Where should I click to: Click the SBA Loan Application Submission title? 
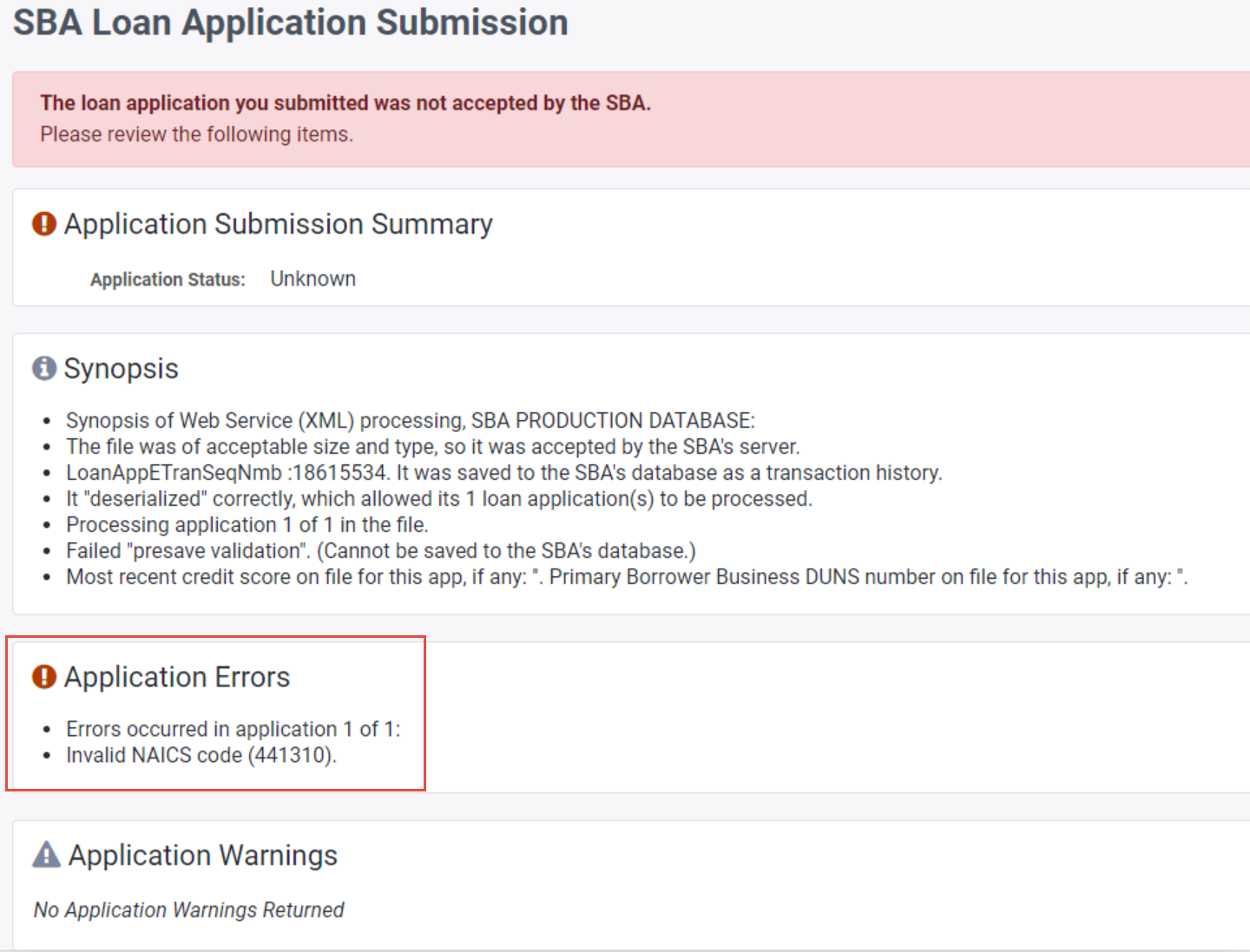290,23
